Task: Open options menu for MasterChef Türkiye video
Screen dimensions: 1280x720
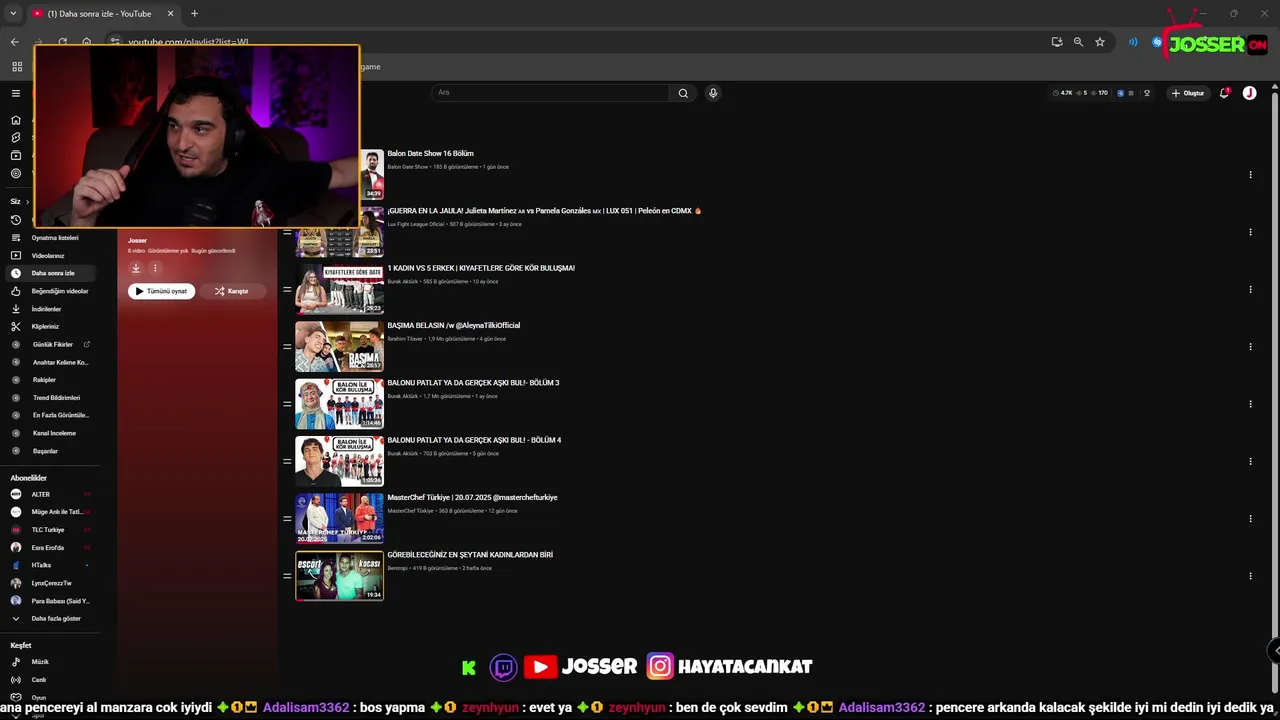Action: 1250,519
